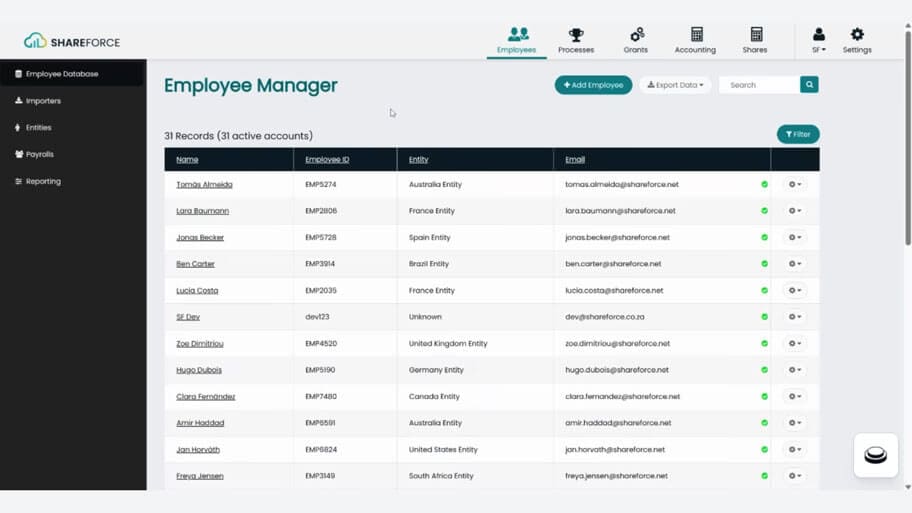Expand the Export Data dropdown
Image resolution: width=912 pixels, height=513 pixels.
(675, 85)
